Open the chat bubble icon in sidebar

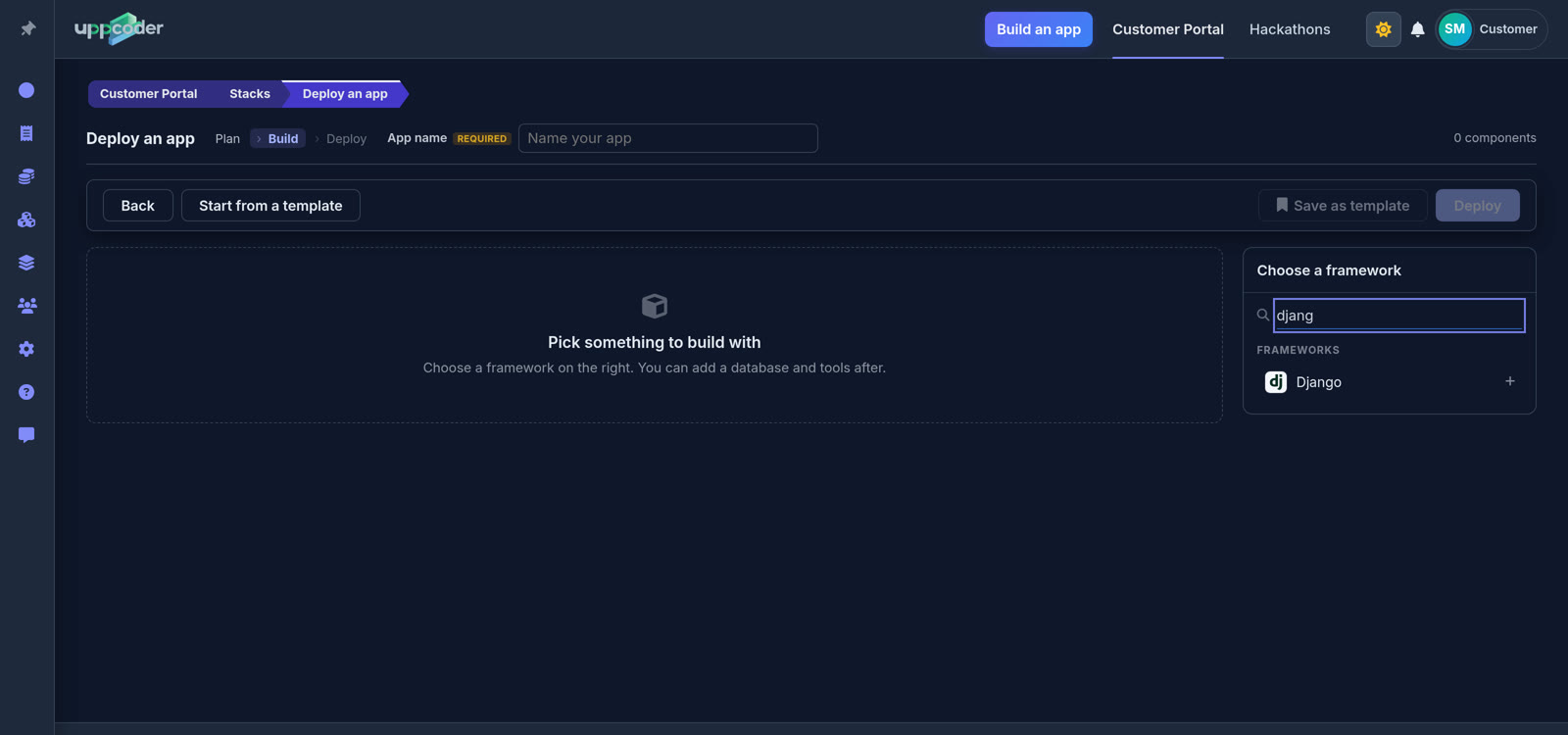click(26, 435)
